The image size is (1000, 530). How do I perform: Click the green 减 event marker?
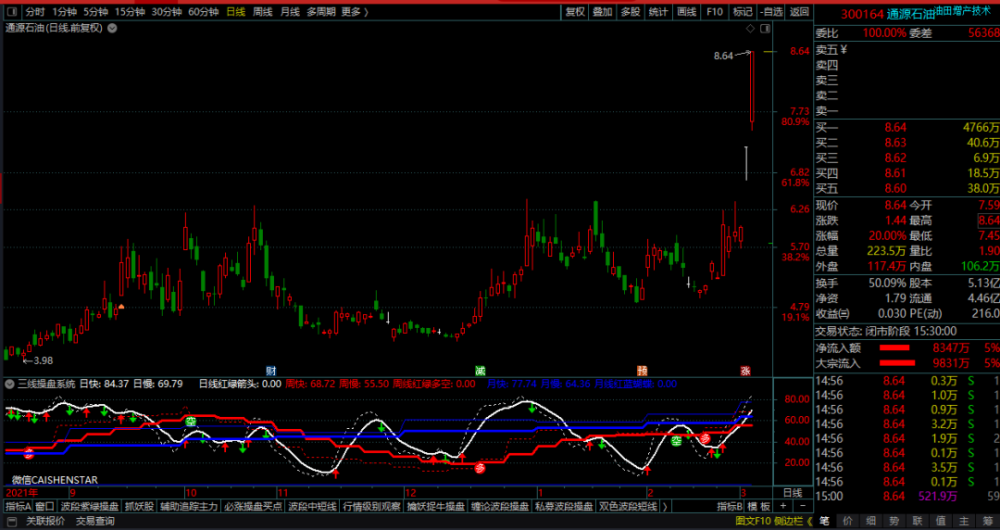pos(479,370)
